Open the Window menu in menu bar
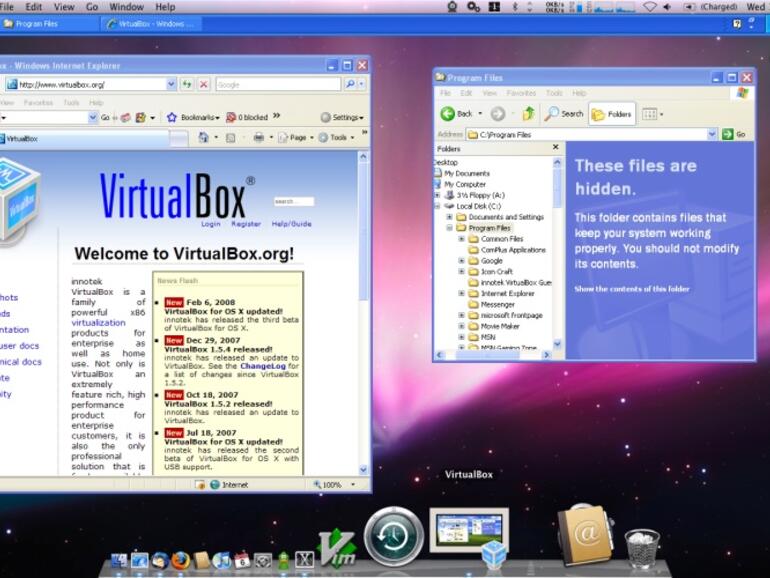This screenshot has height=578, width=770. [x=126, y=7]
